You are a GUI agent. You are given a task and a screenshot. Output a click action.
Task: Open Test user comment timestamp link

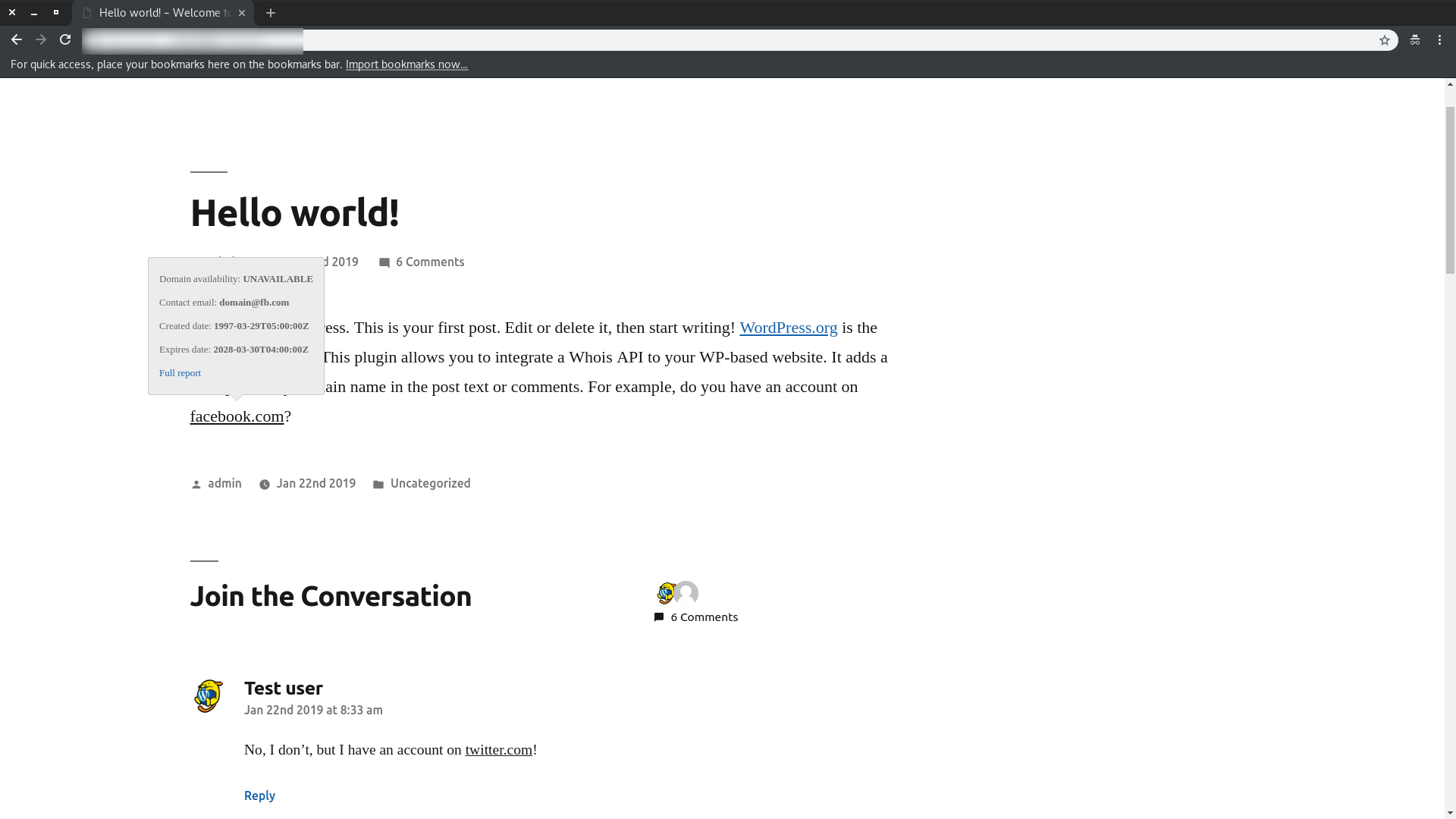(x=313, y=711)
